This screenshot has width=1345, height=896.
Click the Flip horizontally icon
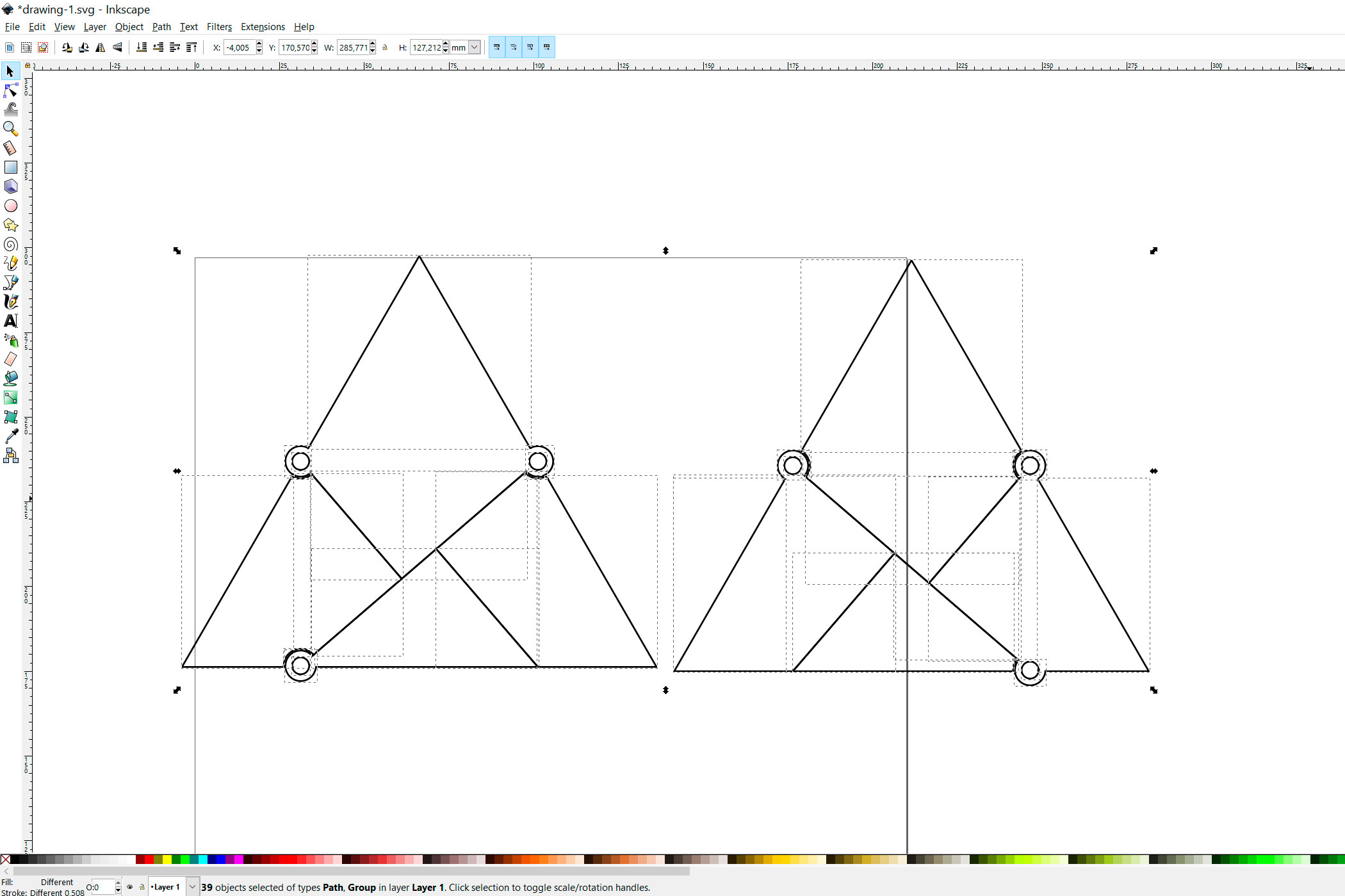pos(101,47)
